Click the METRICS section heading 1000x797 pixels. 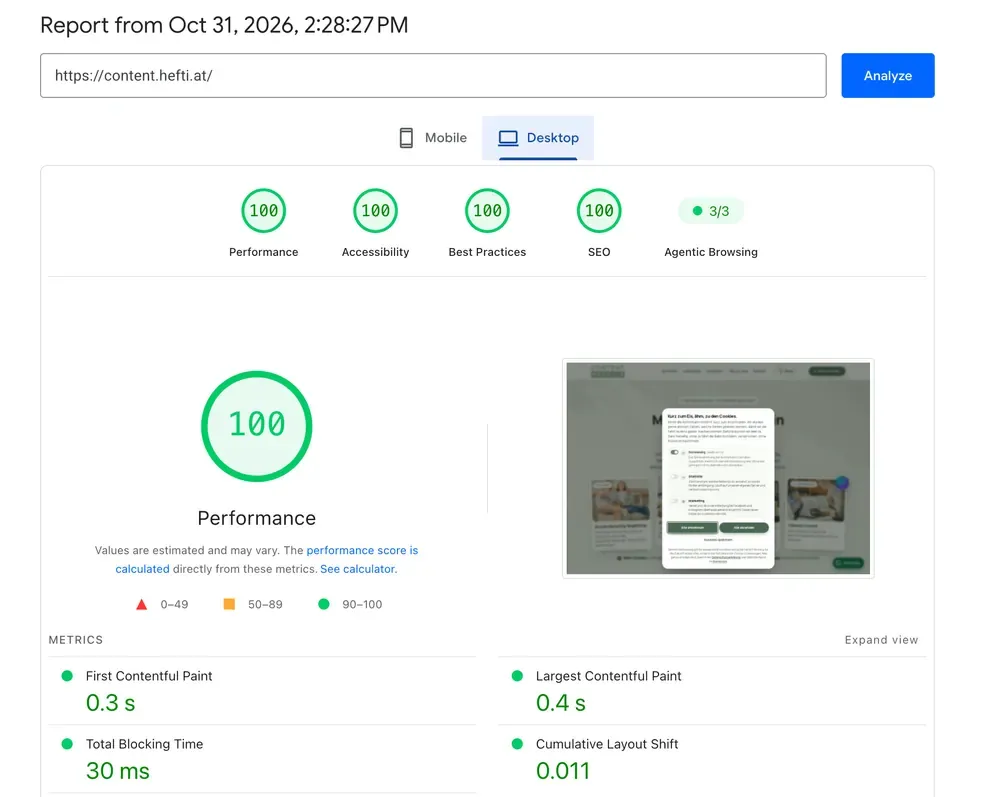point(75,640)
